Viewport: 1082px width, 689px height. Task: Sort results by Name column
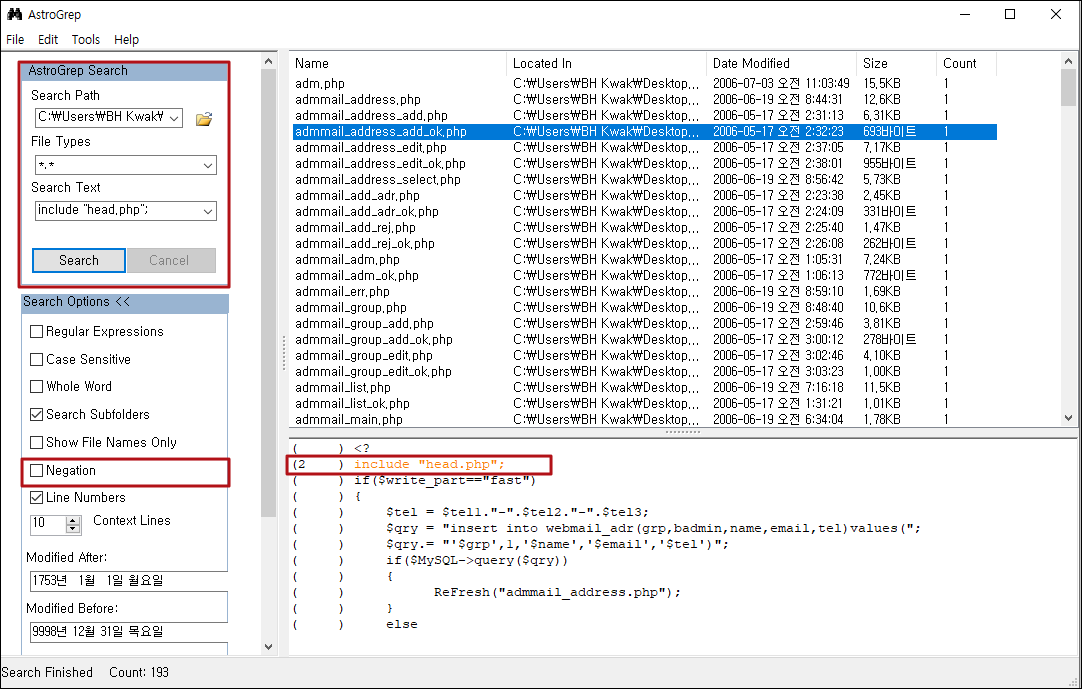click(398, 64)
